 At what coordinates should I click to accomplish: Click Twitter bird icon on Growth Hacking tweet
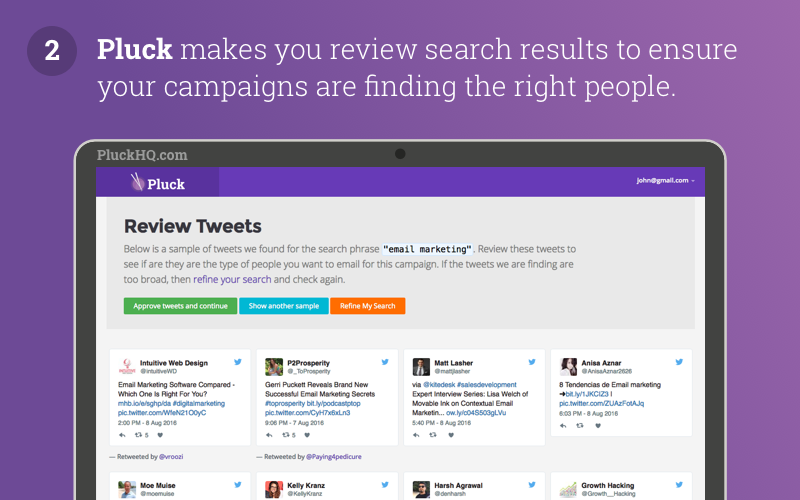tap(679, 485)
